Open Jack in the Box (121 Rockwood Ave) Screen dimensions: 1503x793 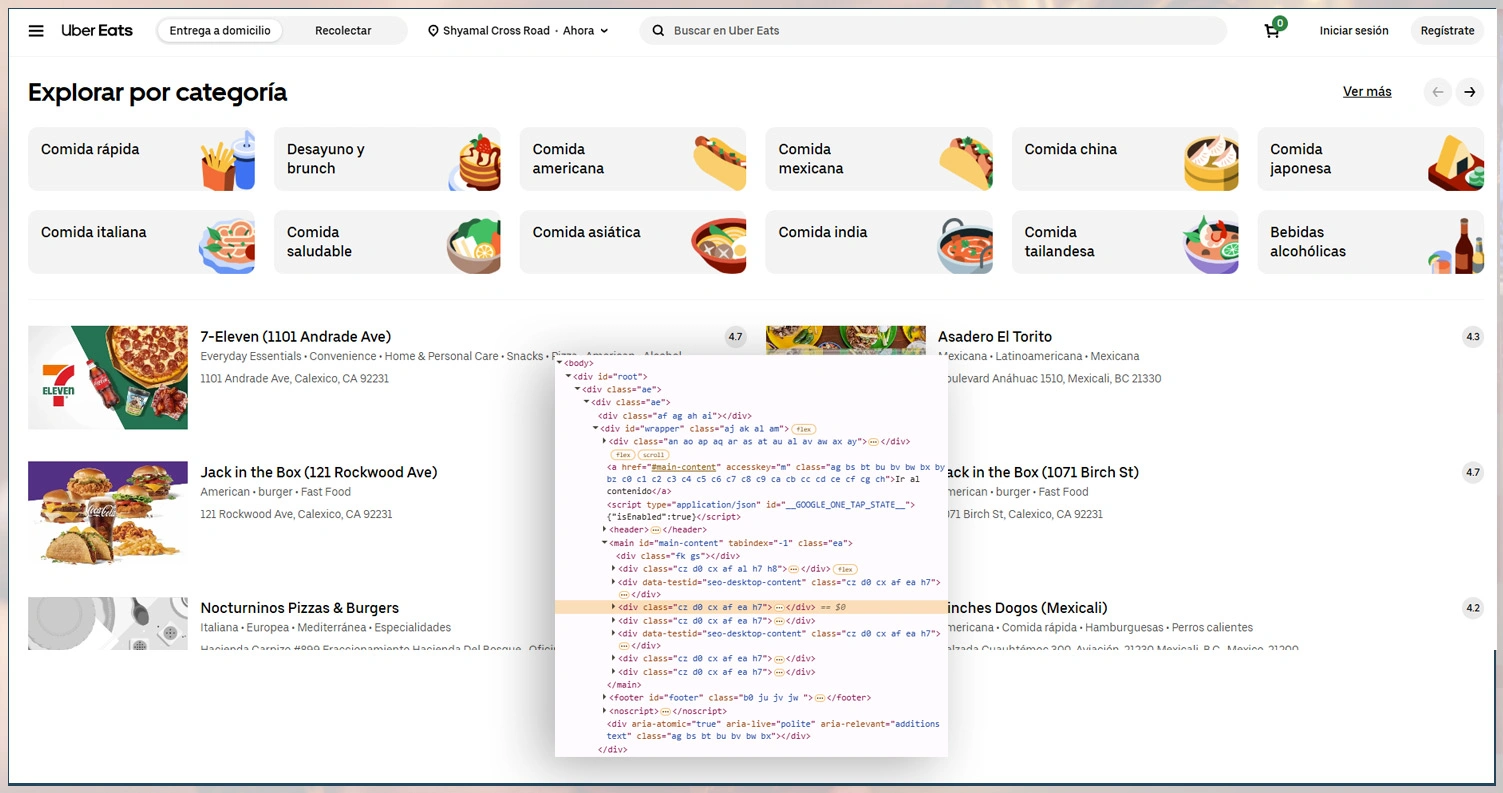(x=319, y=472)
